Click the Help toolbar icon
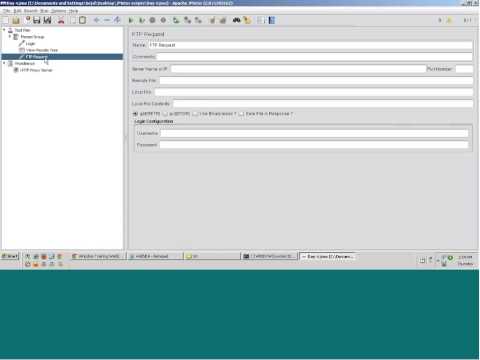Image resolution: width=480 pixels, height=360 pixels. (272, 20)
